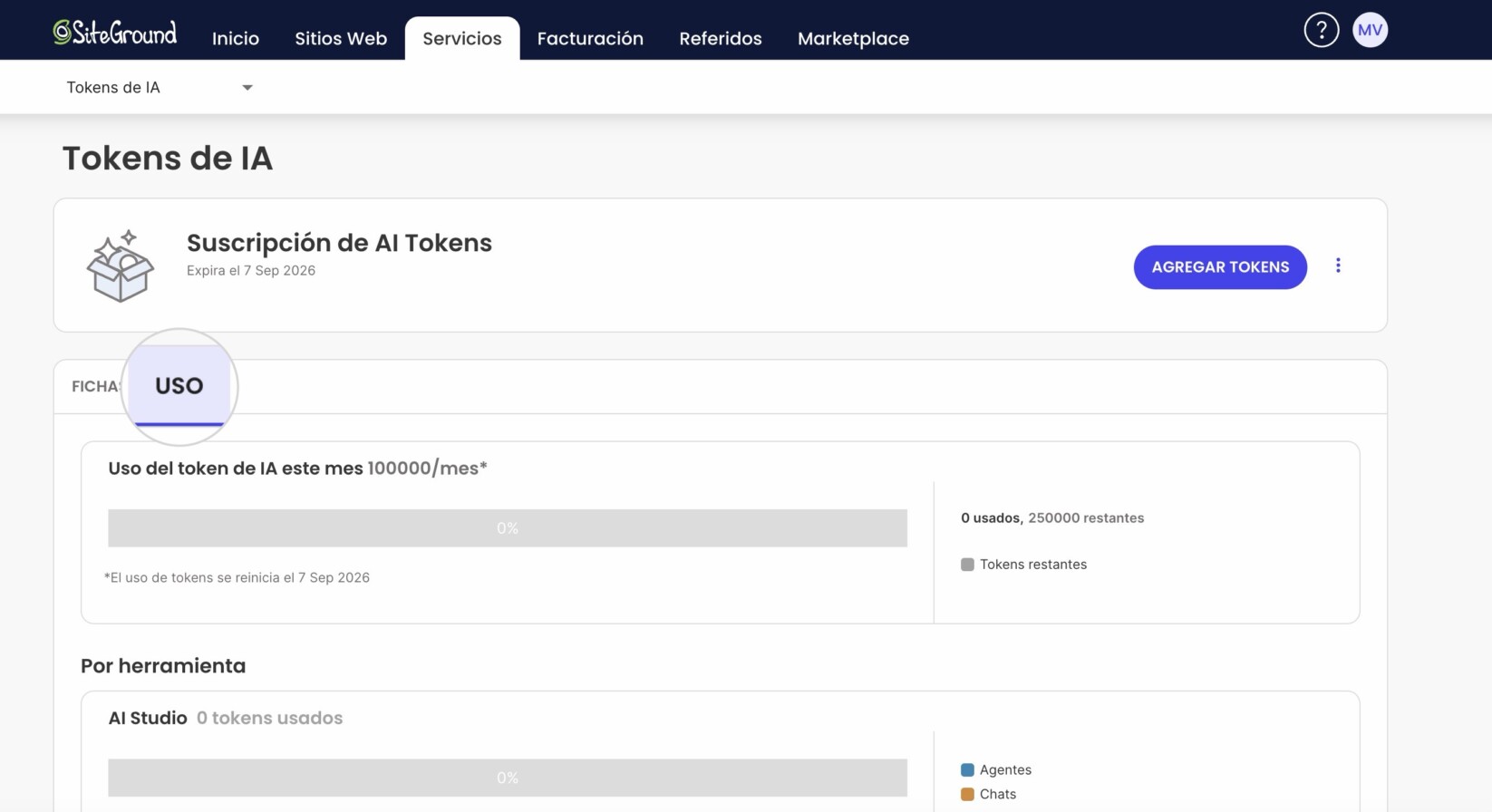Screen dimensions: 1492x812
Task: Click the AI Studio usage progress bar
Action: 508,778
